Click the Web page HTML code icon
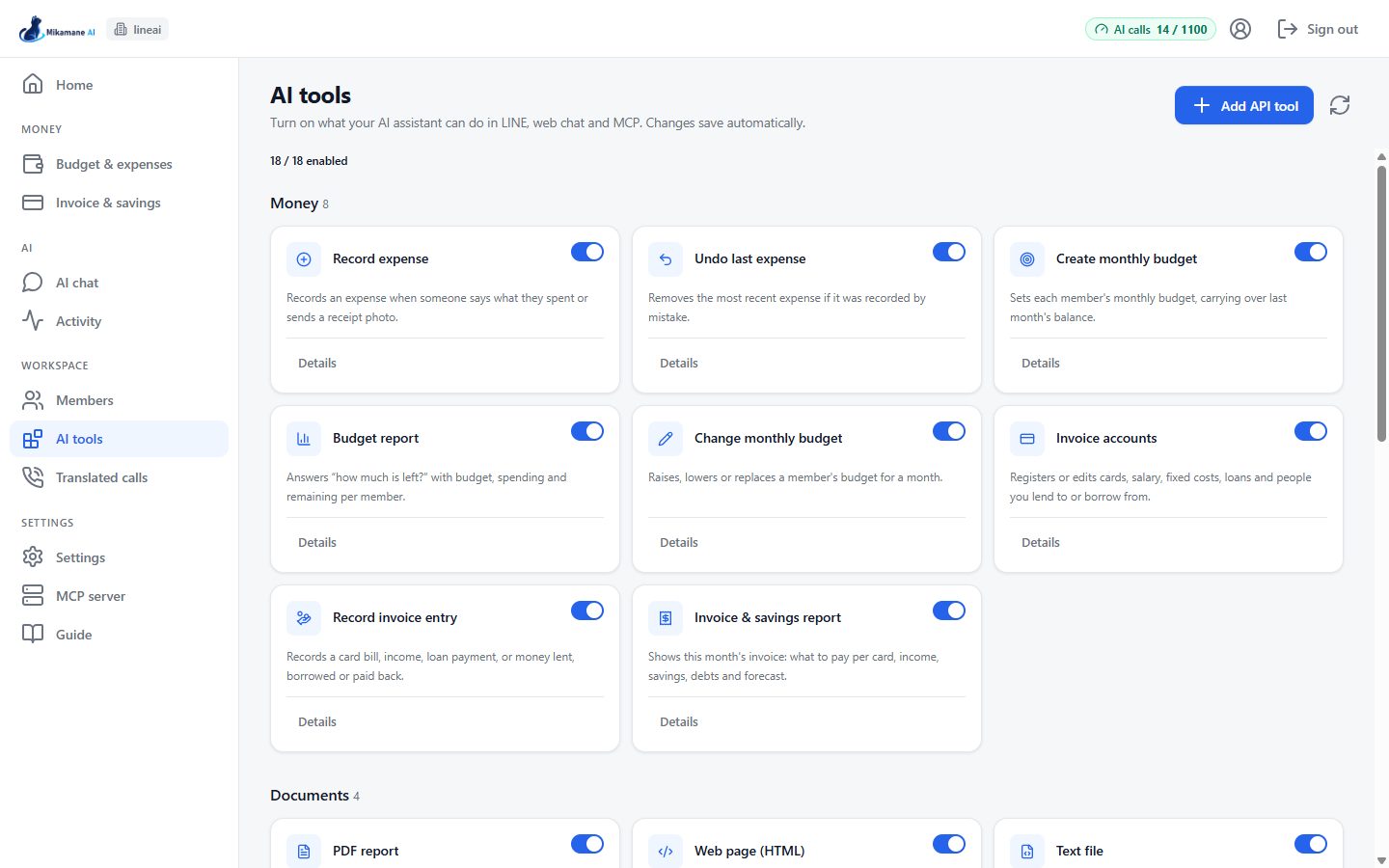Screen dimensions: 1389x868 point(666,852)
